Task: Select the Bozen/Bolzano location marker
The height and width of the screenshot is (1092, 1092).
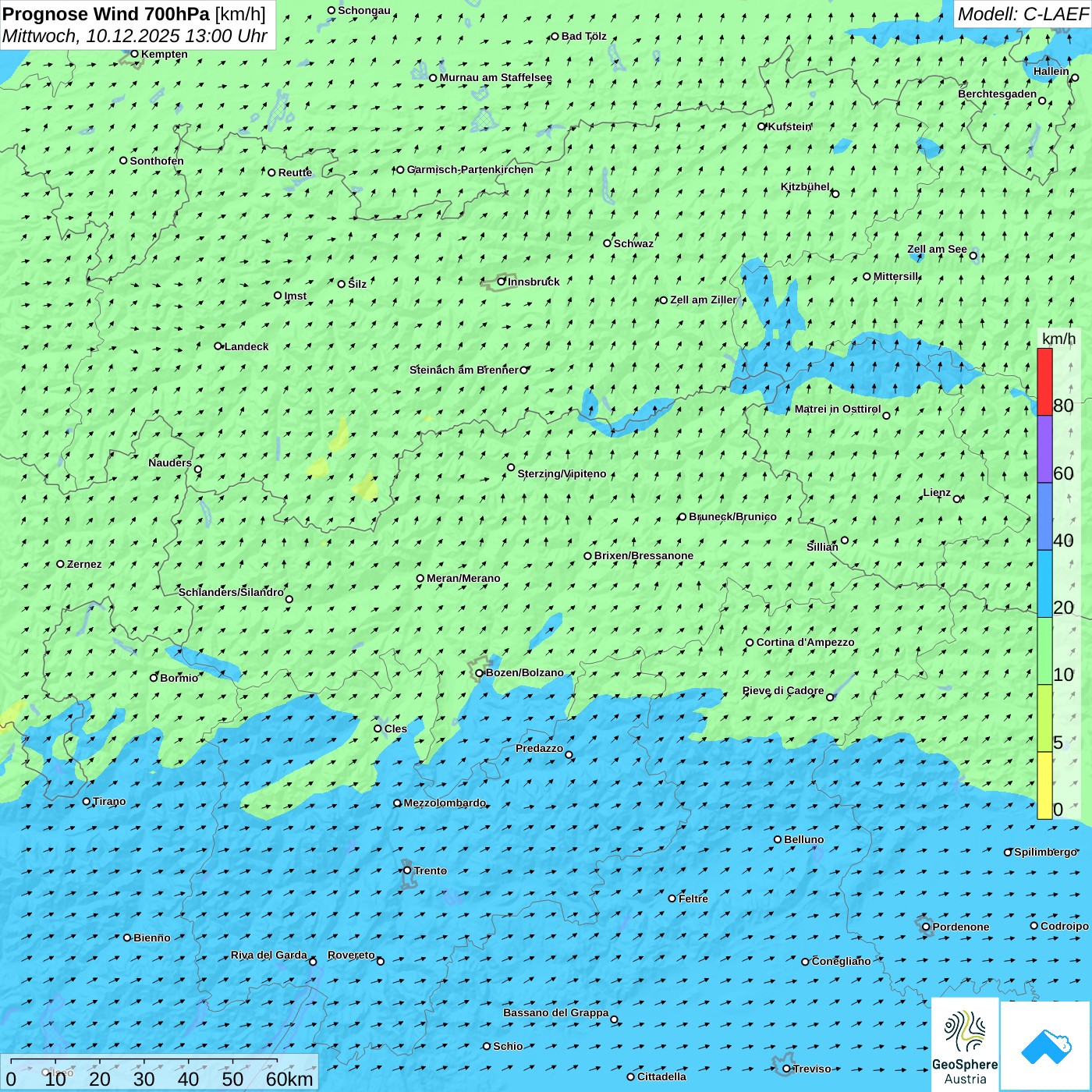Action: click(x=480, y=673)
